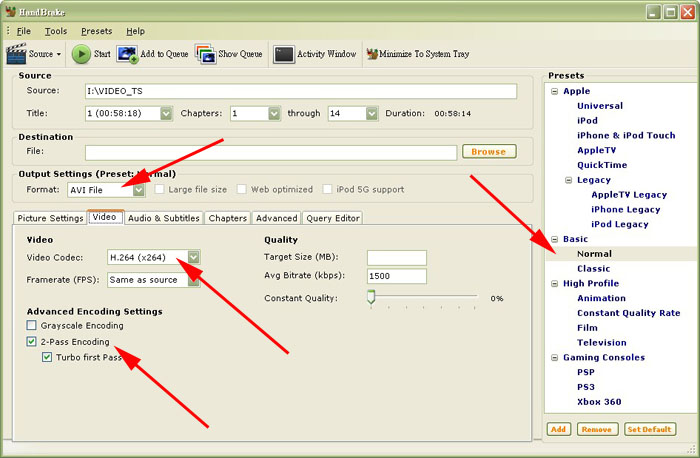Screen dimensions: 700x458
Task: Click the Set Default preset button
Action: click(x=650, y=429)
